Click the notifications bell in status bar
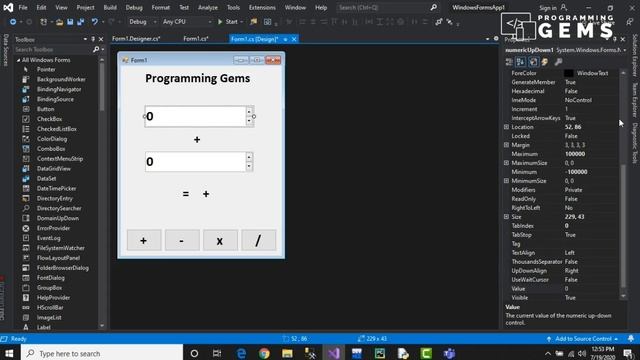 click(x=631, y=338)
